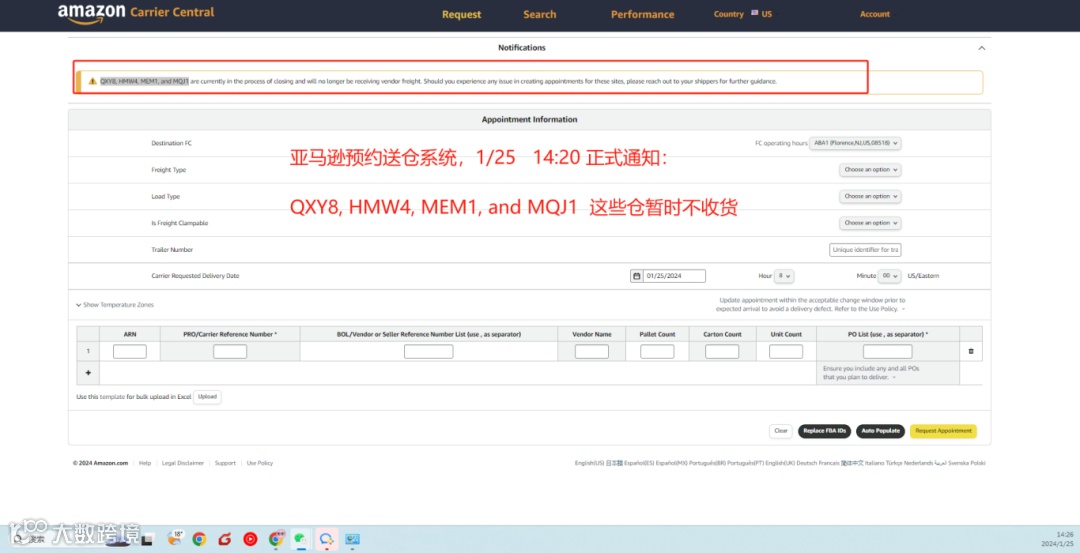Image resolution: width=1080 pixels, height=553 pixels.
Task: Open YouTube Music from the taskbar
Action: pos(250,539)
